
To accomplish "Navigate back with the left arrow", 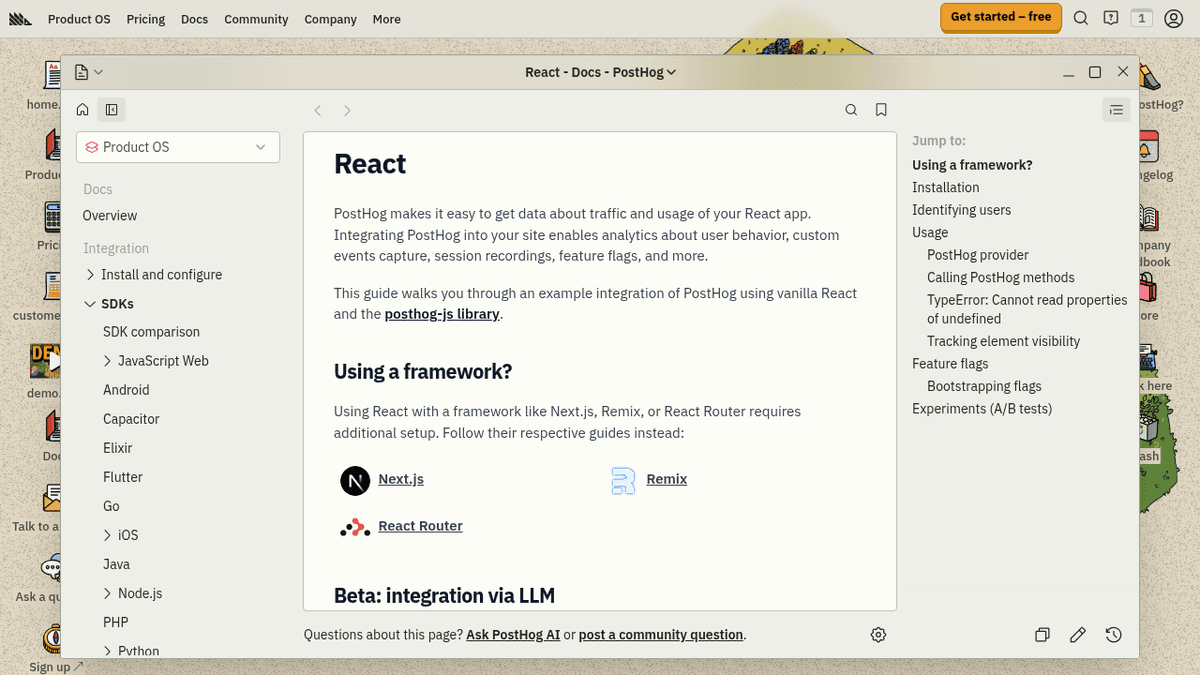I will point(318,110).
